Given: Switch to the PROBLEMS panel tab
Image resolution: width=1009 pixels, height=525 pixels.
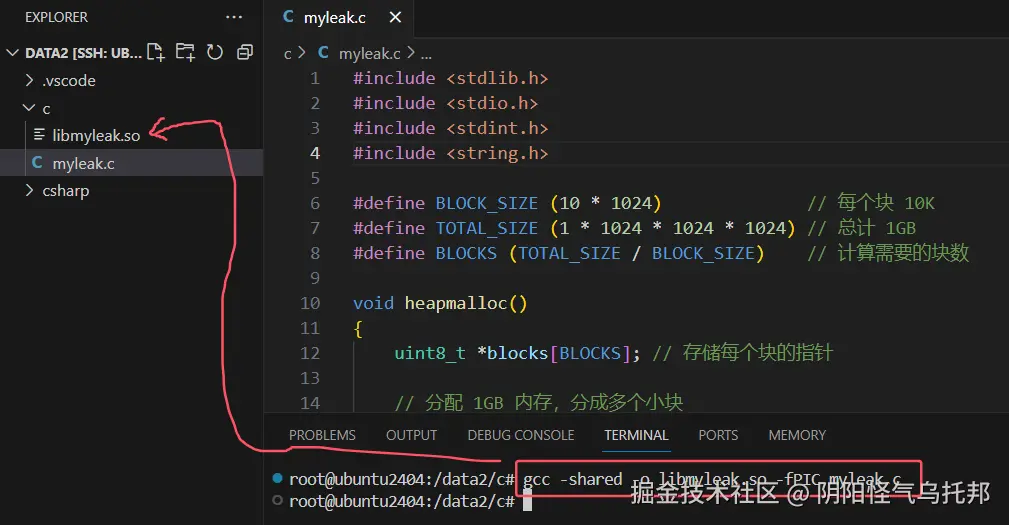Looking at the screenshot, I should click(322, 436).
